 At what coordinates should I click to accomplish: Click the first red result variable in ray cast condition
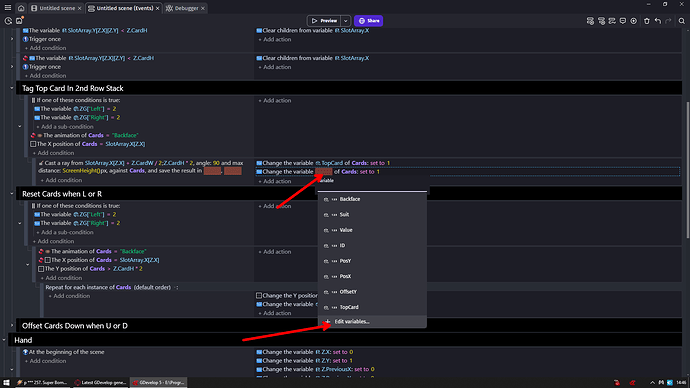212,171
